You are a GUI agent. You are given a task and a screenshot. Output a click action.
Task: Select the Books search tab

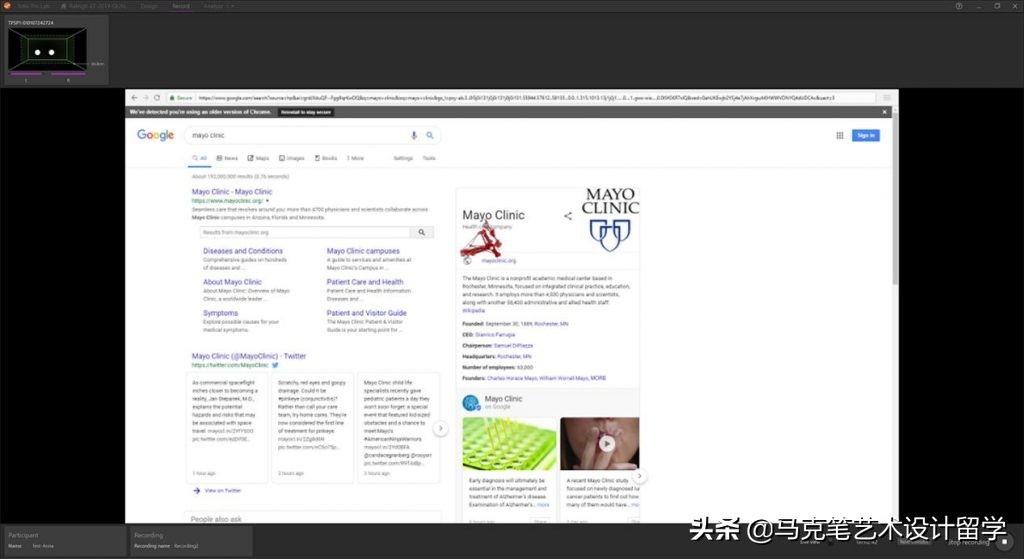(326, 158)
